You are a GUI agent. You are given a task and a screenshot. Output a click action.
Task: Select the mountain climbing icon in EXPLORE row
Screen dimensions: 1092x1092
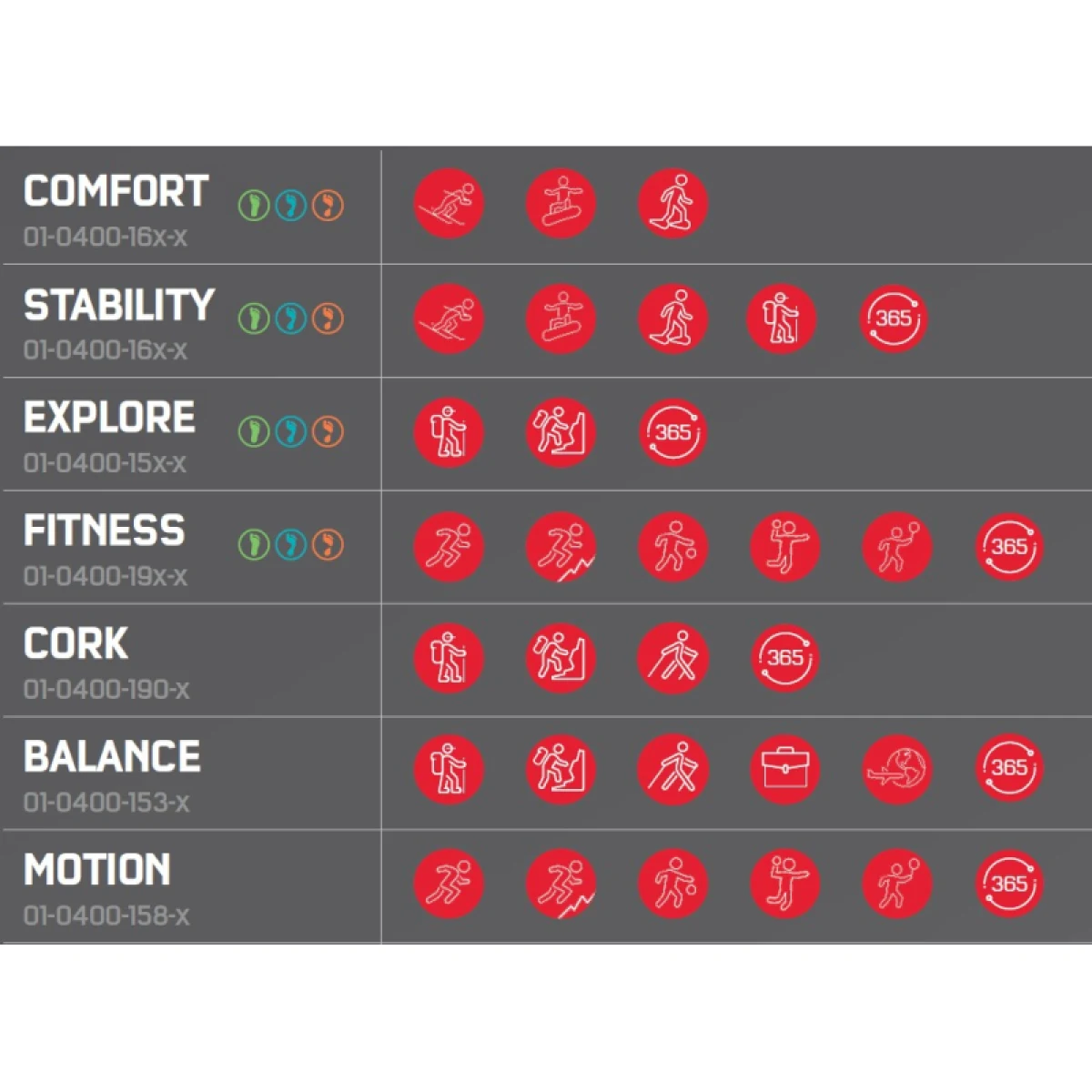click(x=561, y=432)
